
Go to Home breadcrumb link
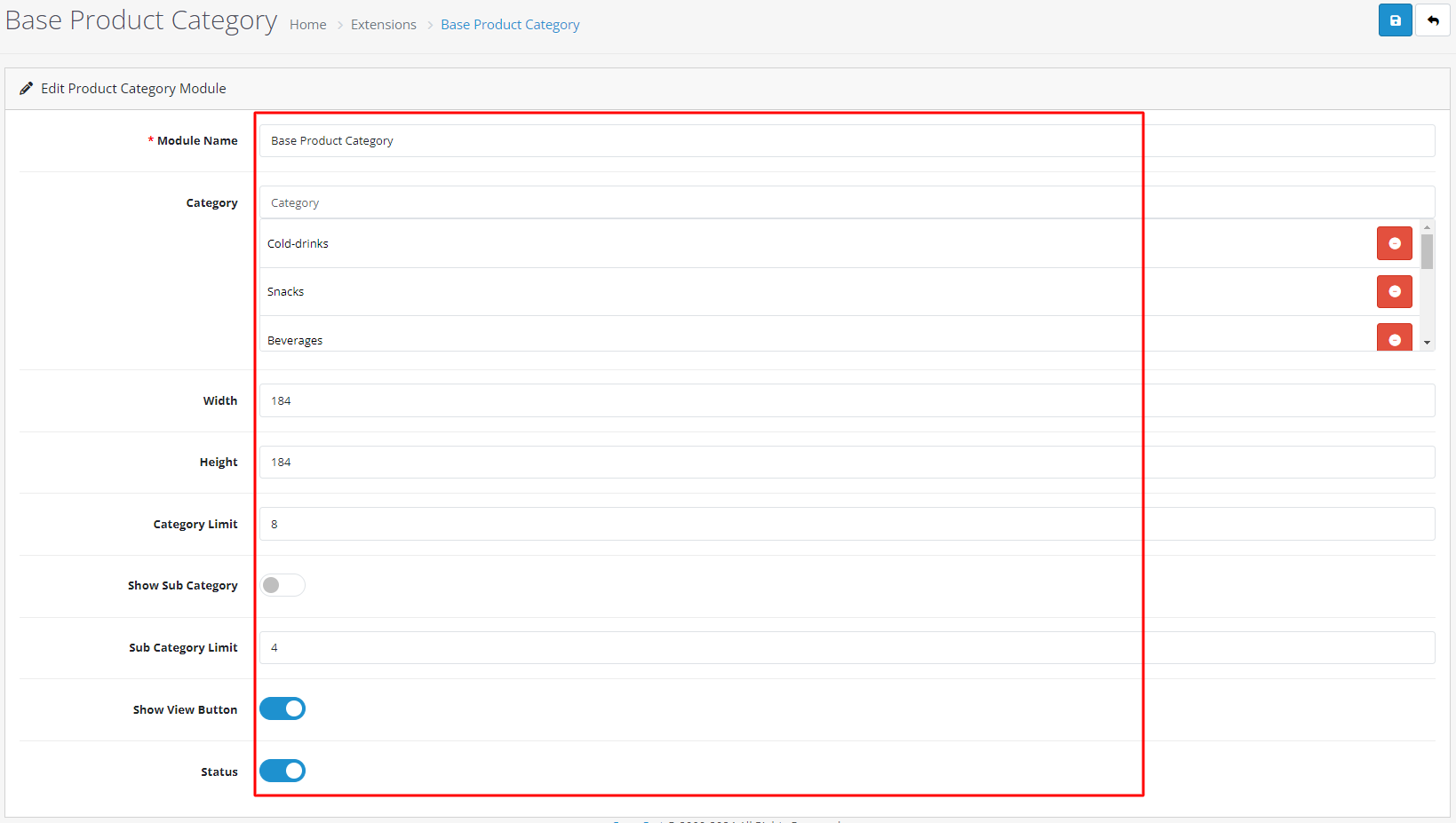[307, 25]
